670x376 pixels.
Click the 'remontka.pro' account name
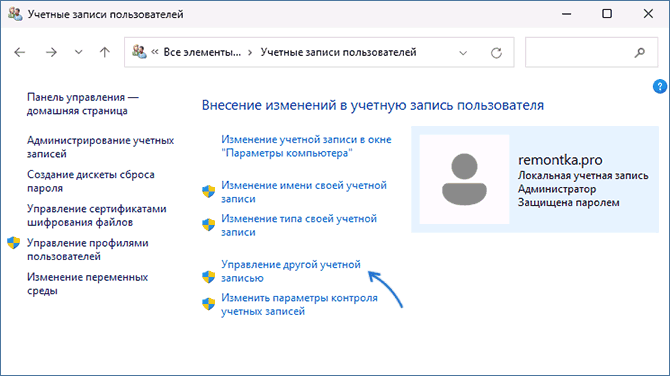click(x=560, y=160)
